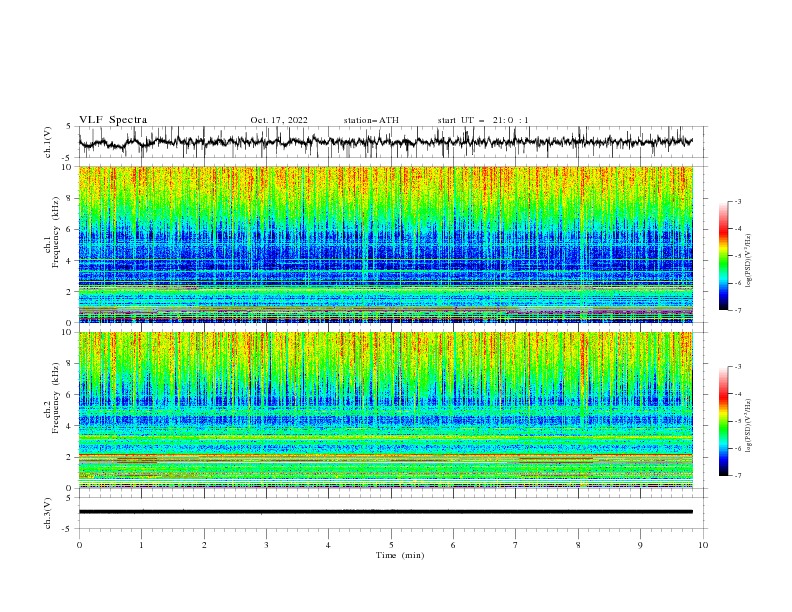This screenshot has height=612, width=792.
Task: Click time-axis tick label "7"
Action: pos(516,545)
